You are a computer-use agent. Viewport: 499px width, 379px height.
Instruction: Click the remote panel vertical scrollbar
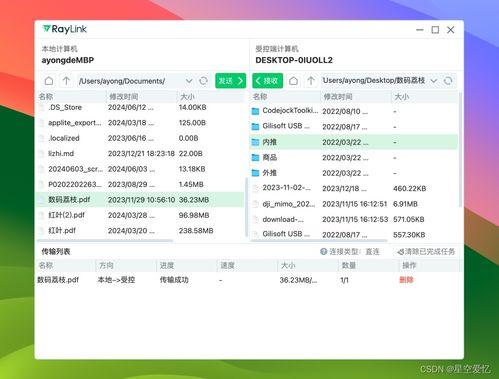(x=460, y=150)
